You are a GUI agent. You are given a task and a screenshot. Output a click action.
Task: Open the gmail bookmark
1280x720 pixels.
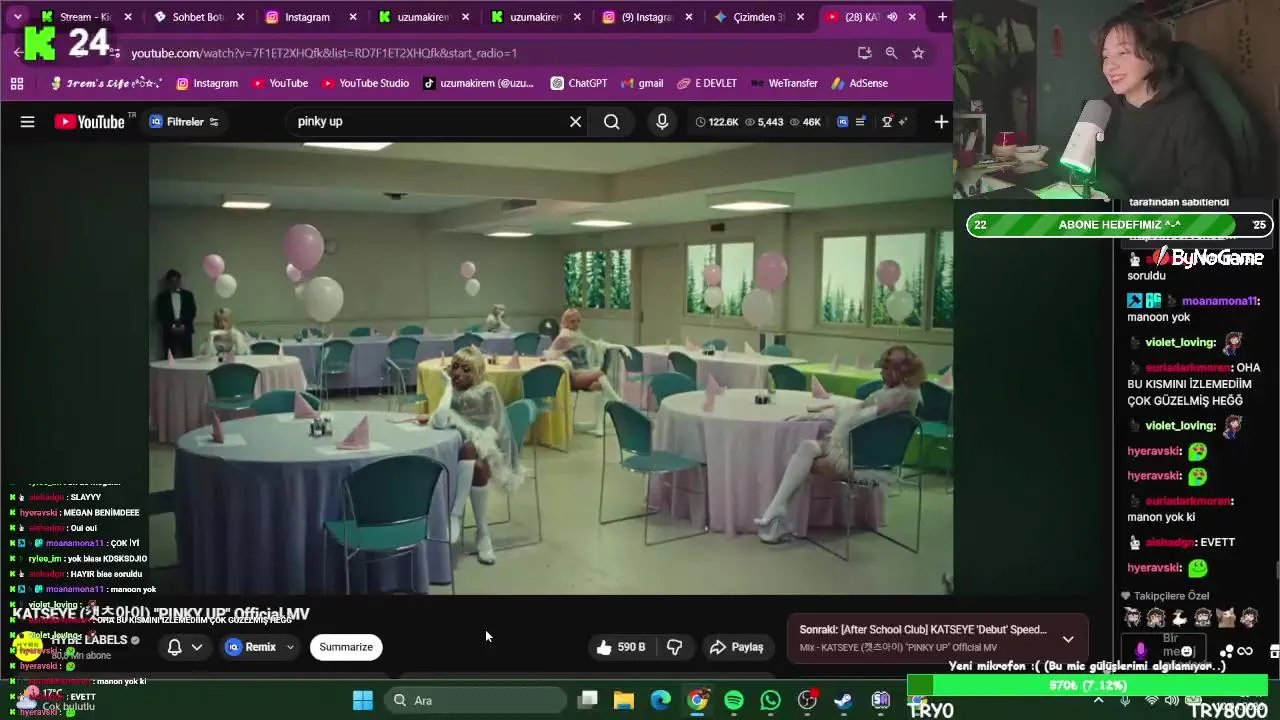pos(641,84)
